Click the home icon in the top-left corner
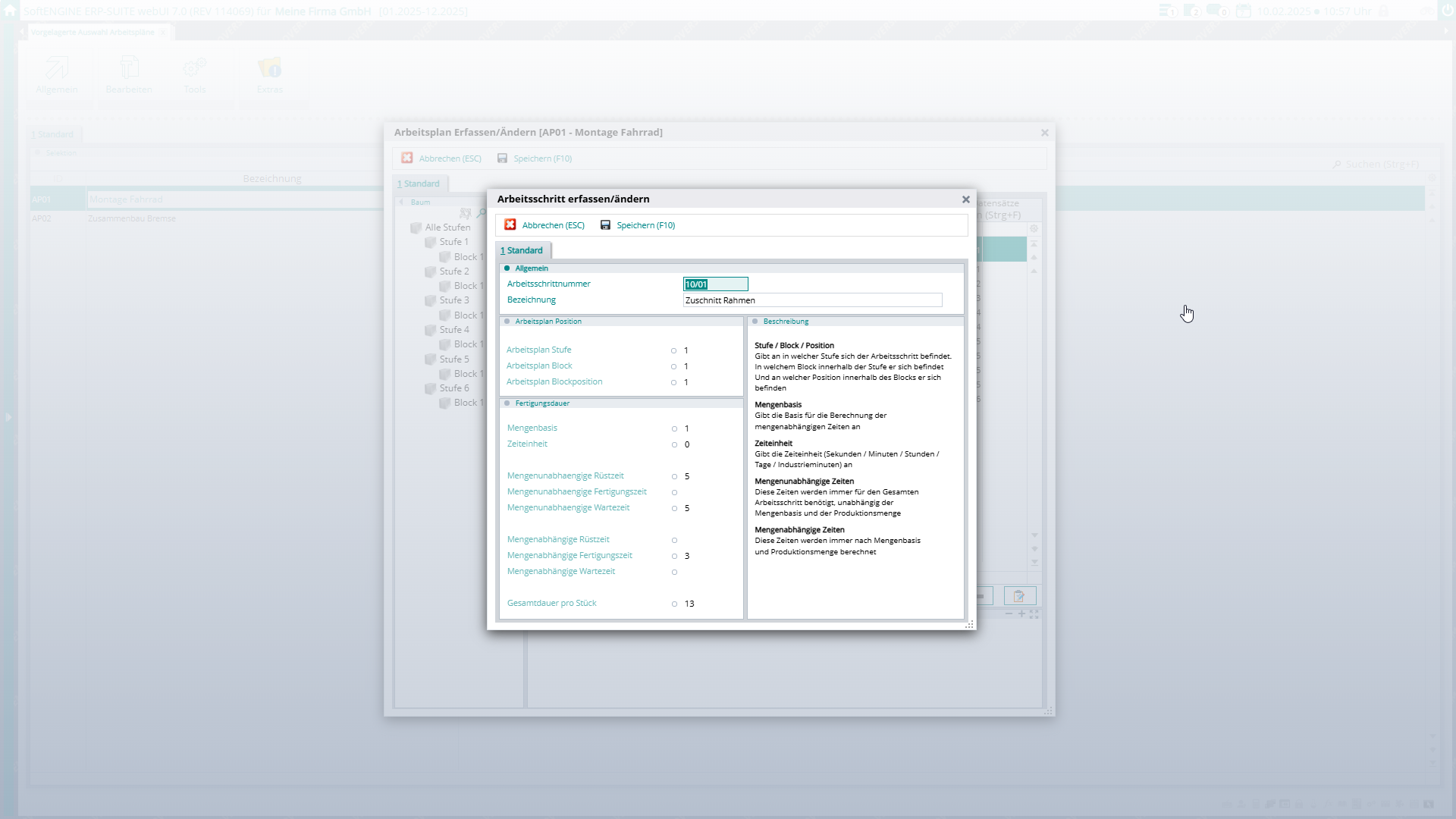 coord(10,11)
